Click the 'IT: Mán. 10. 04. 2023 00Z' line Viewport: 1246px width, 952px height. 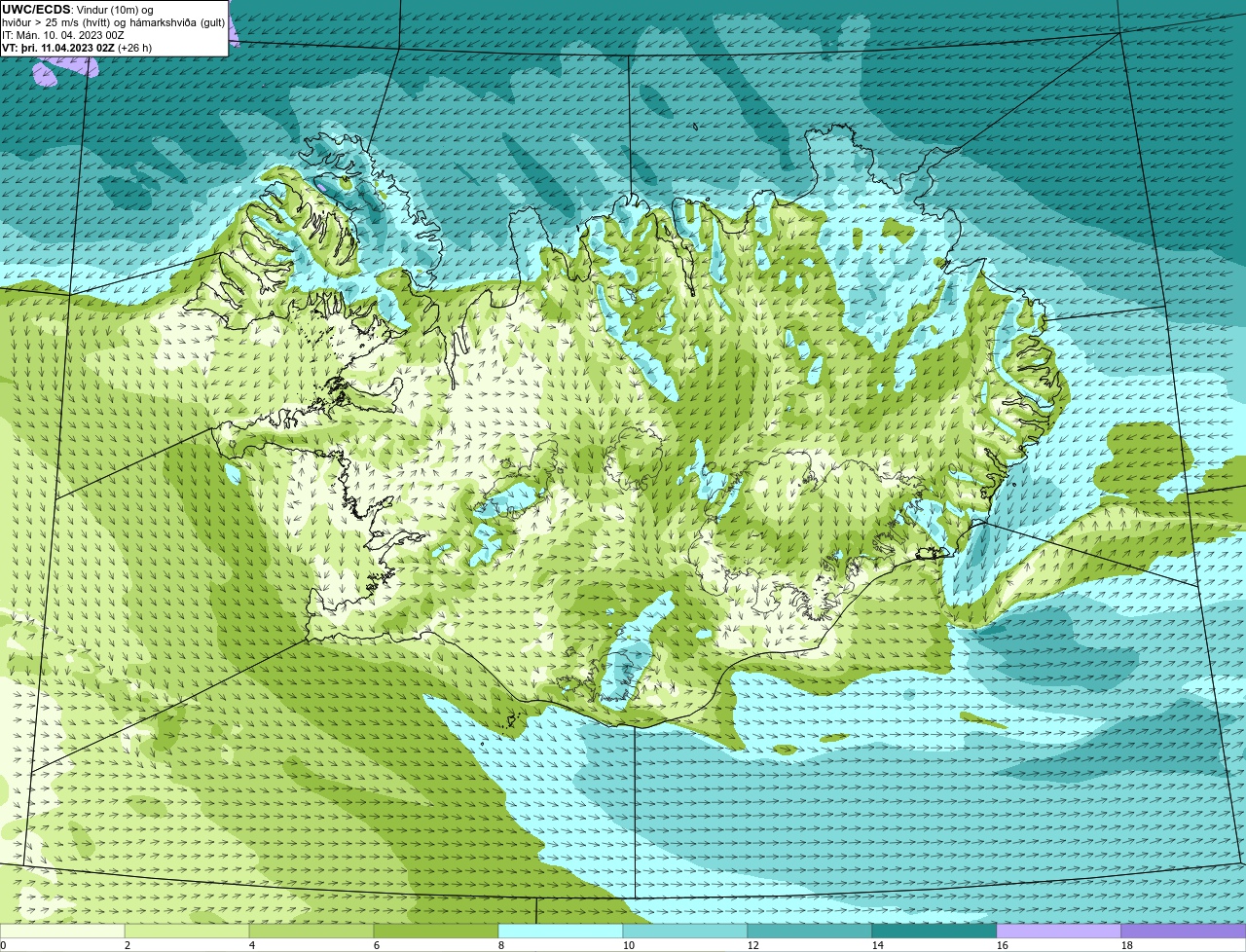tap(63, 35)
